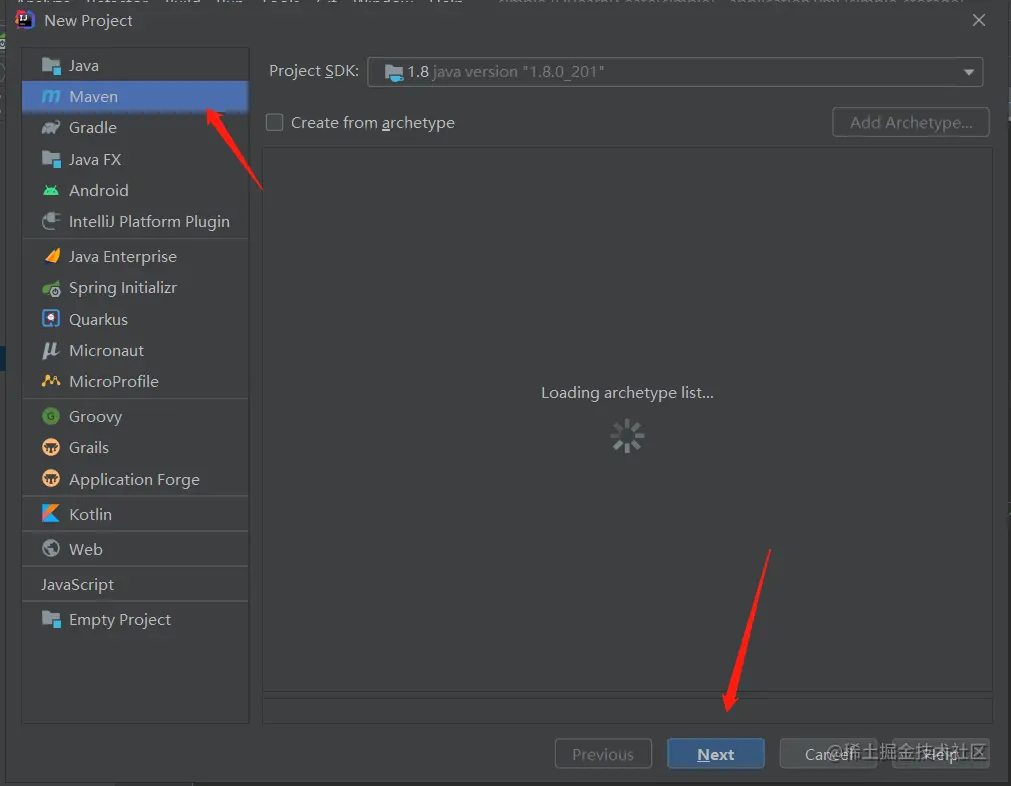Click the Quarkus icon
The image size is (1011, 786).
51,319
